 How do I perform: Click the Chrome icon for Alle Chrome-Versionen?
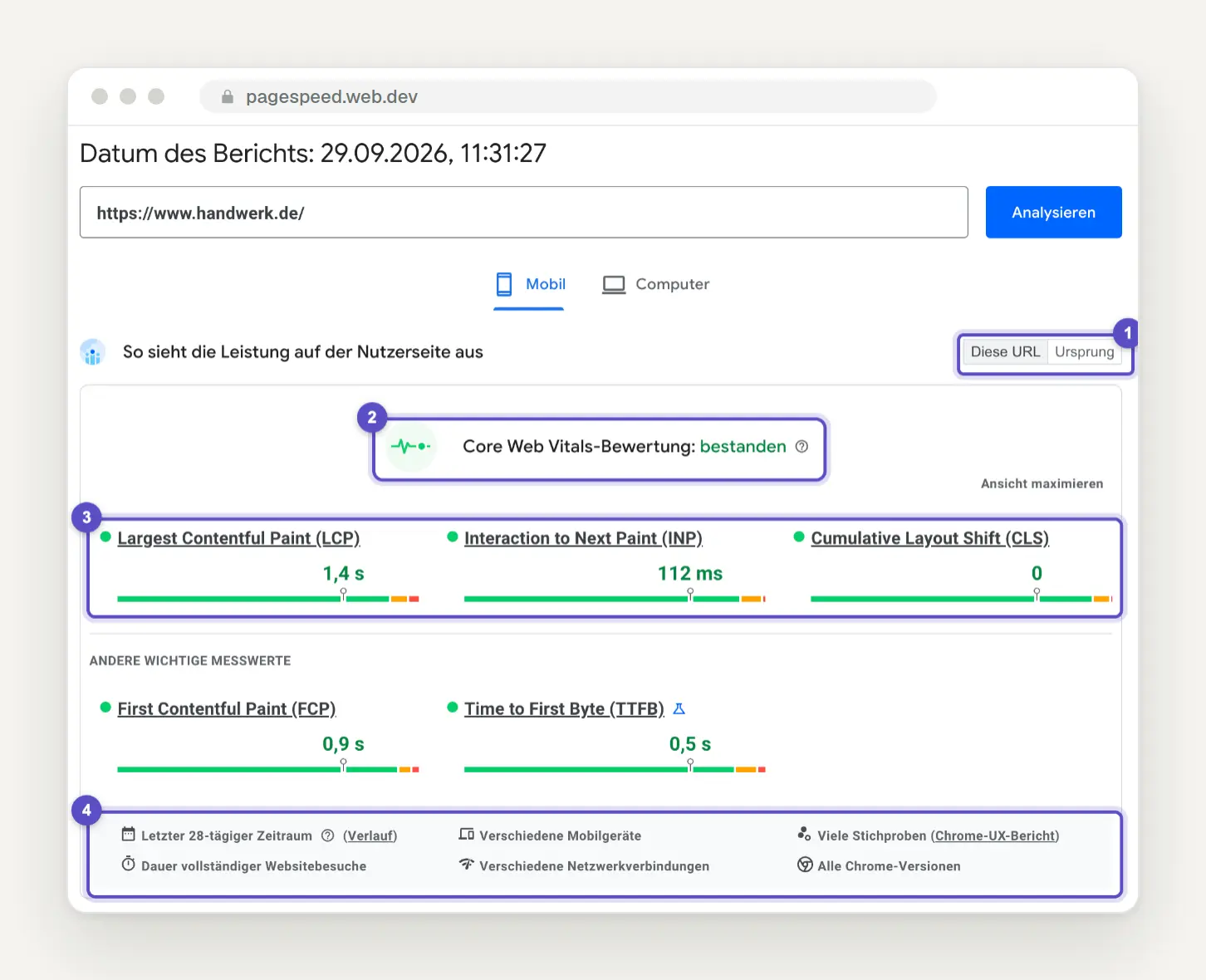click(x=805, y=865)
